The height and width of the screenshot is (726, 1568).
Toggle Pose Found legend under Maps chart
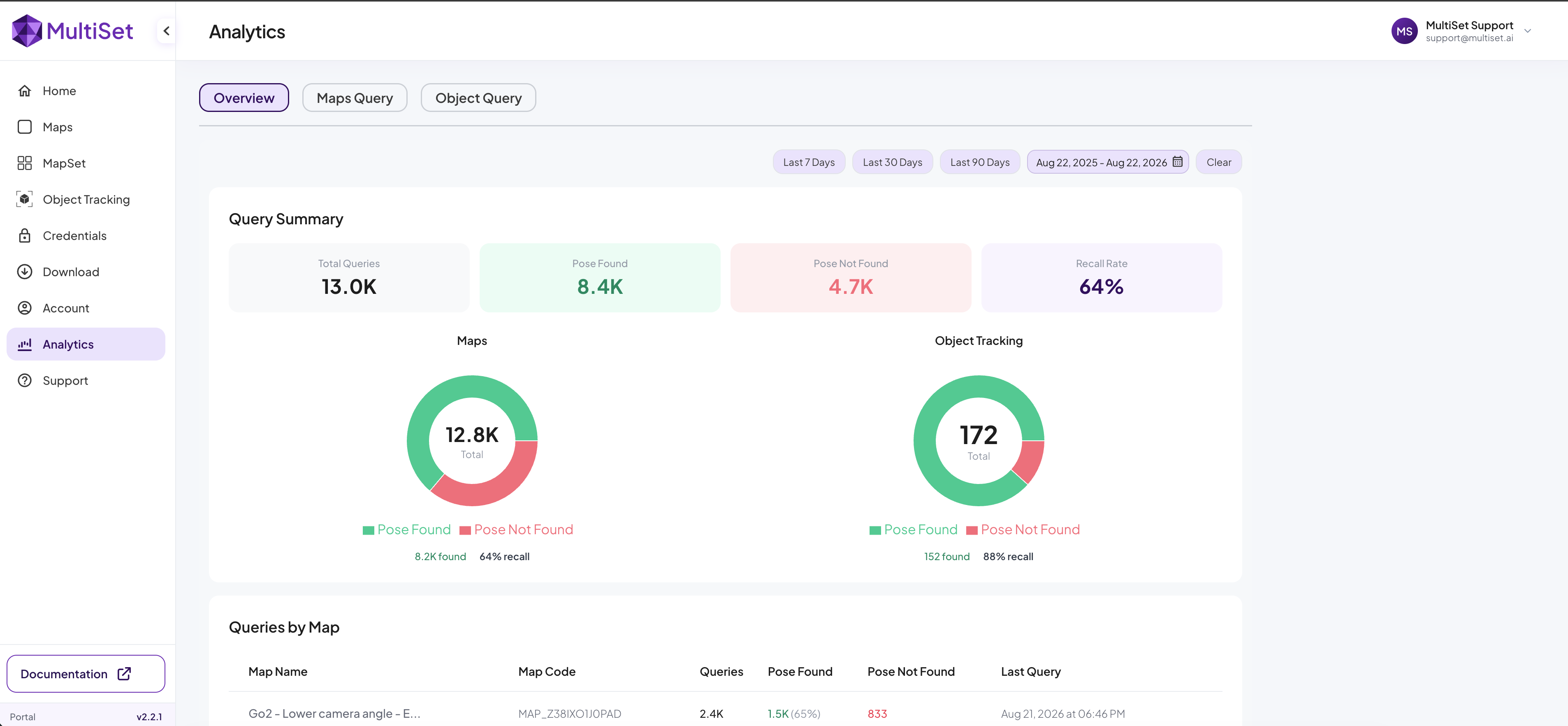pos(407,529)
